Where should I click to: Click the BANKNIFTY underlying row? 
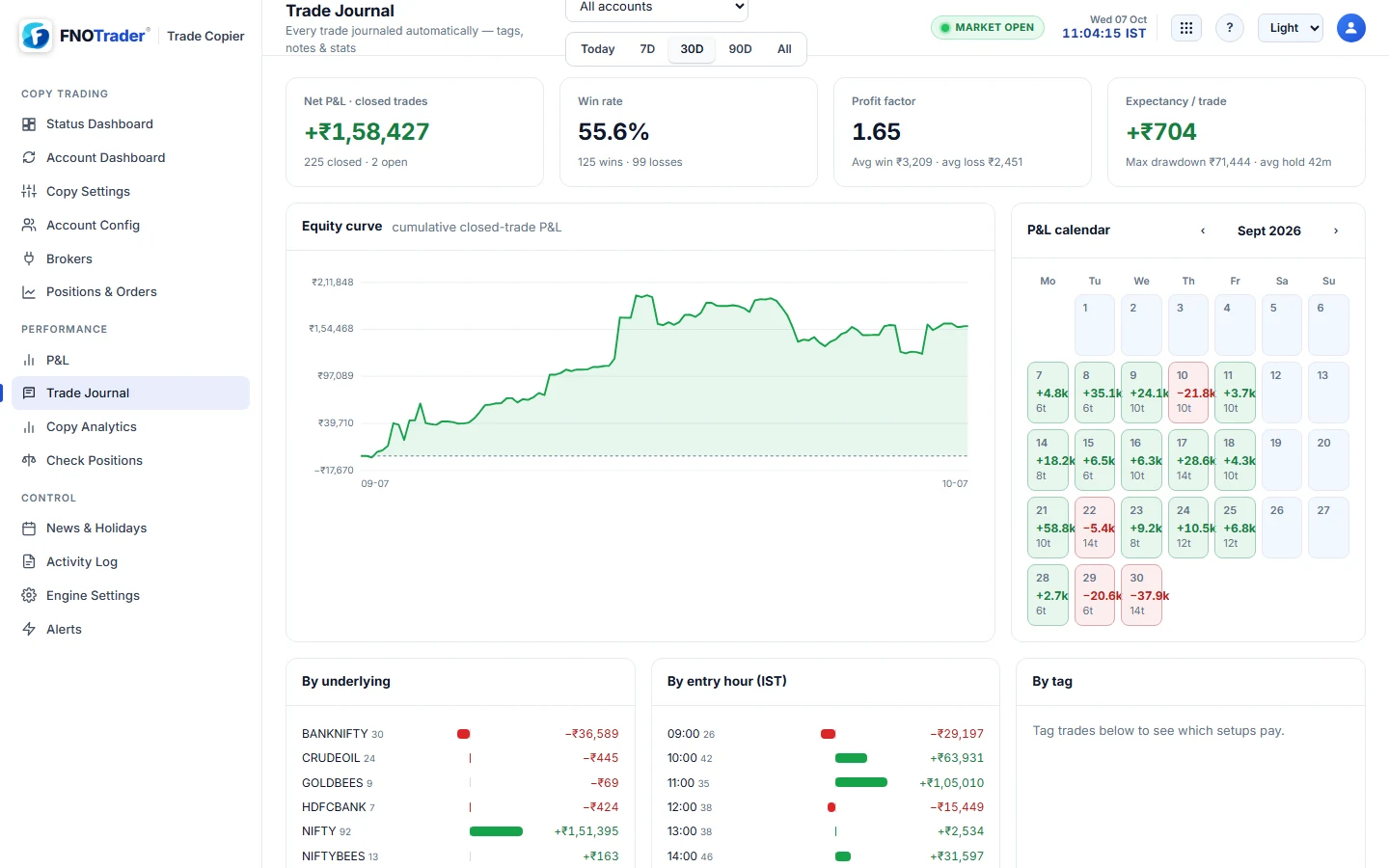[460, 734]
